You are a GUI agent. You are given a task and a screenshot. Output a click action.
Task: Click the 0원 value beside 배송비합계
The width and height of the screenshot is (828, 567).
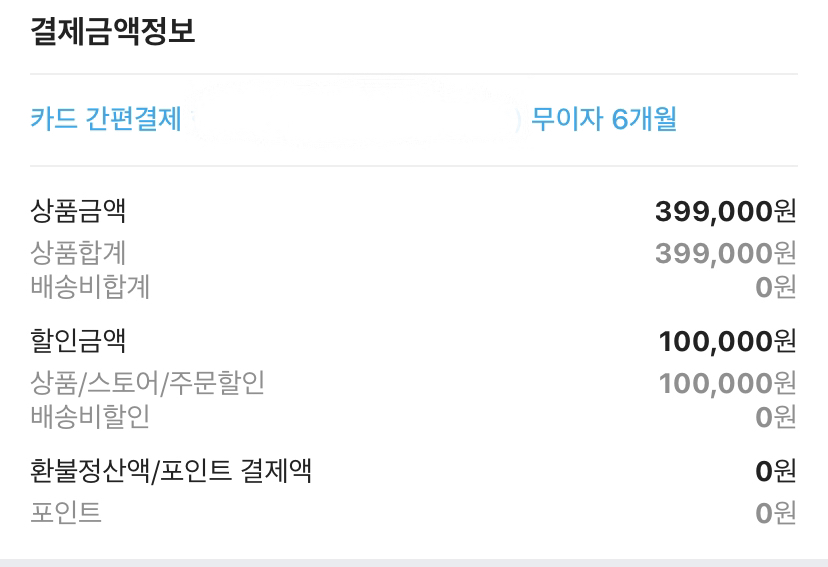point(776,288)
